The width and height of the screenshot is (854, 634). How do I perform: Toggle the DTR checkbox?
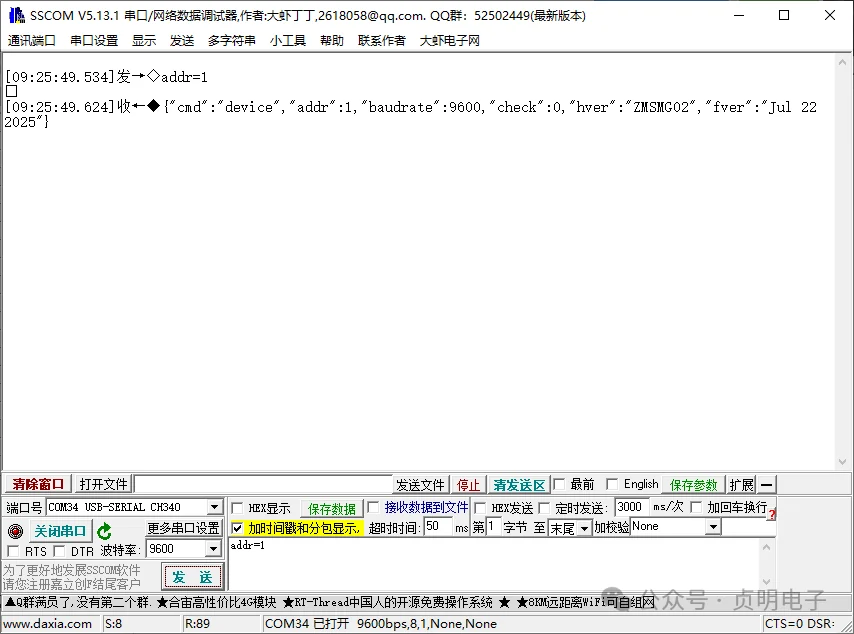59,551
